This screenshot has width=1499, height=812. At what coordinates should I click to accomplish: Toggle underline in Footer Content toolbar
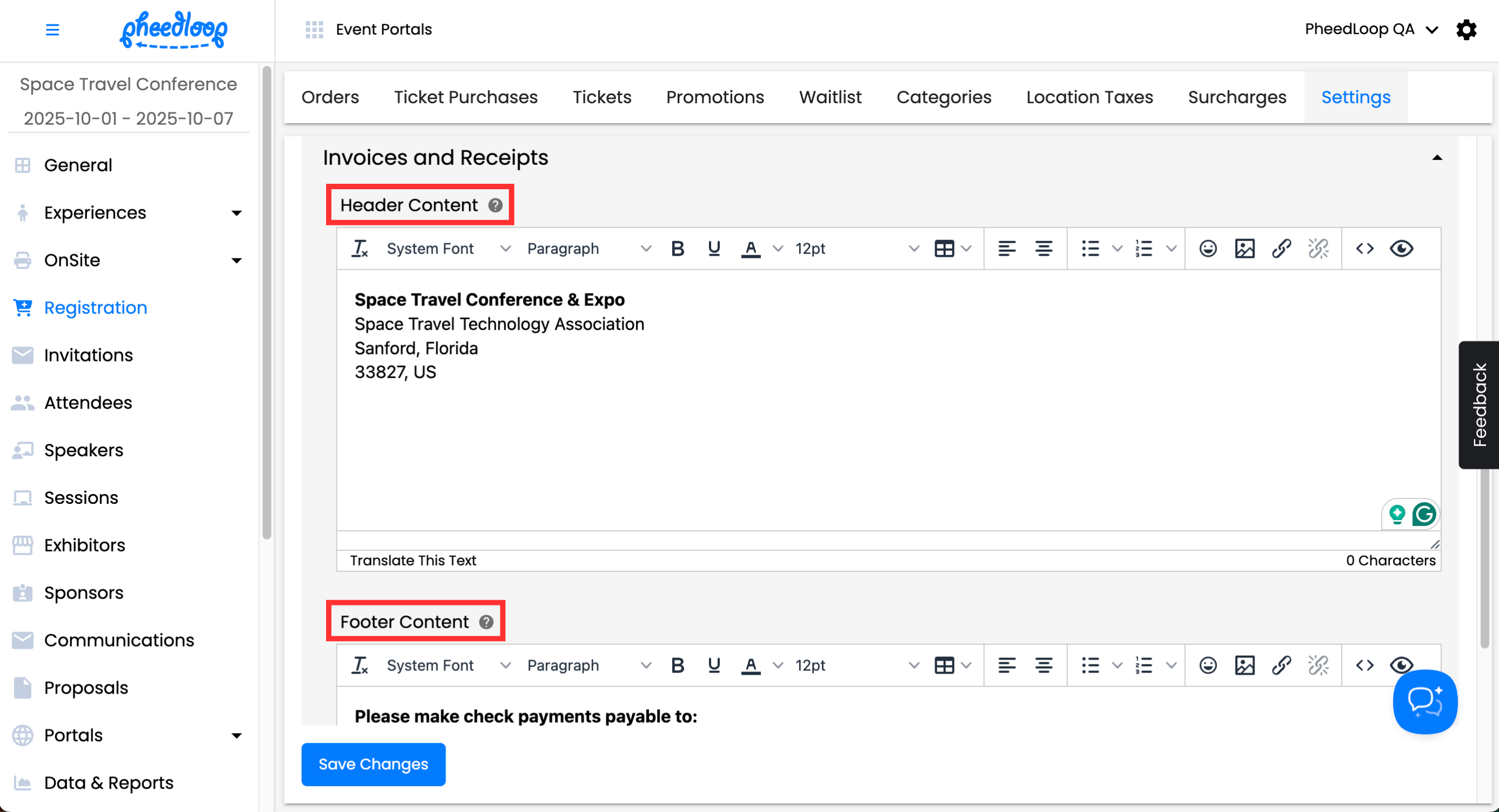coord(714,665)
